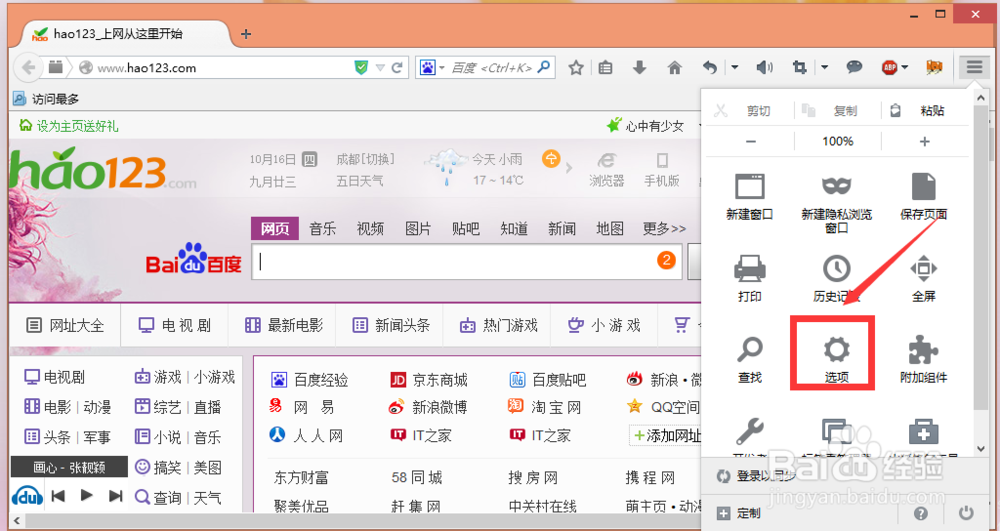Screen dimensions: 1000x531
Task: Open the chat bubble toolbar icon
Action: (x=854, y=67)
